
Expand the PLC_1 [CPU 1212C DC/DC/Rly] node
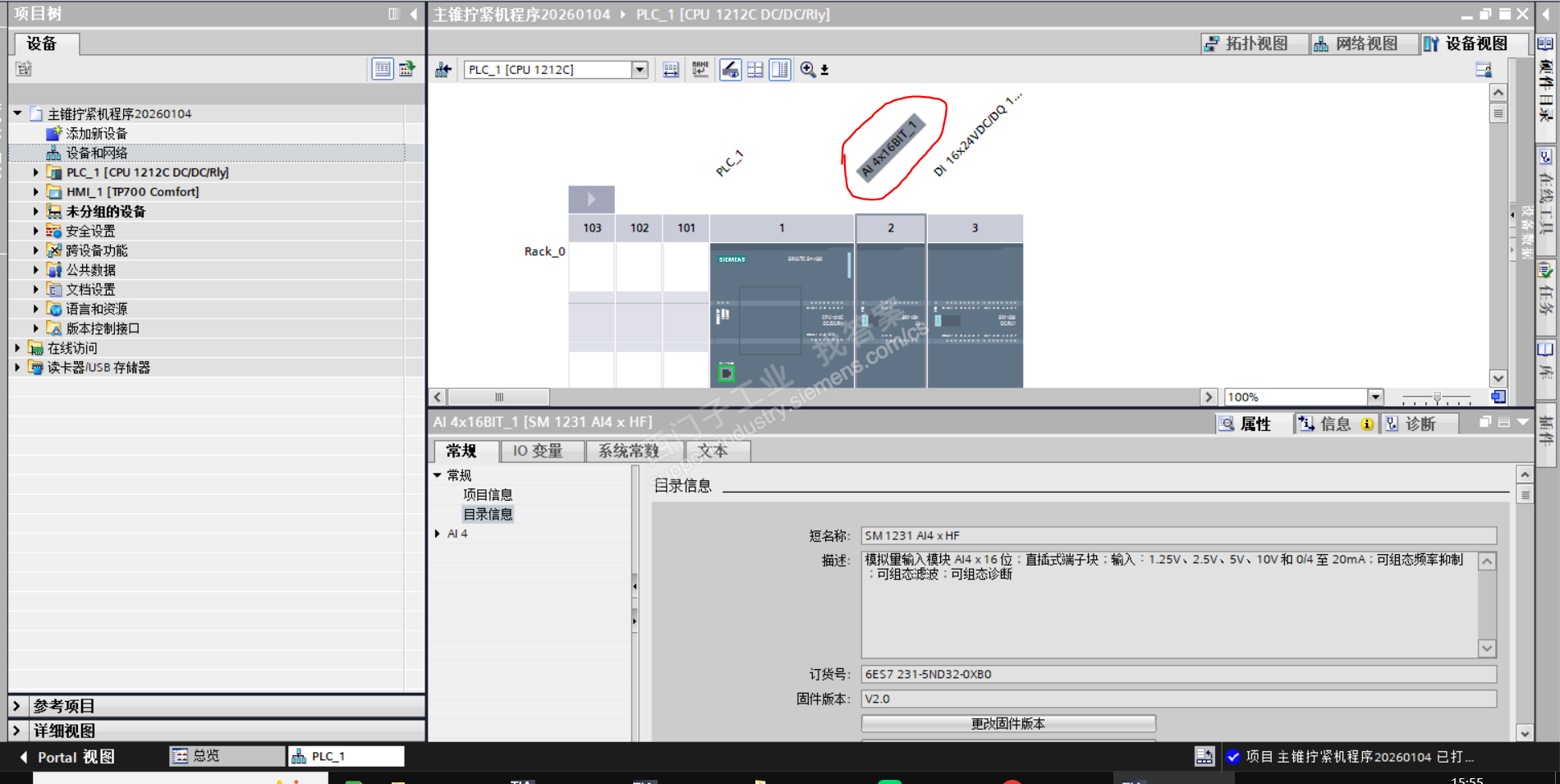[35, 172]
